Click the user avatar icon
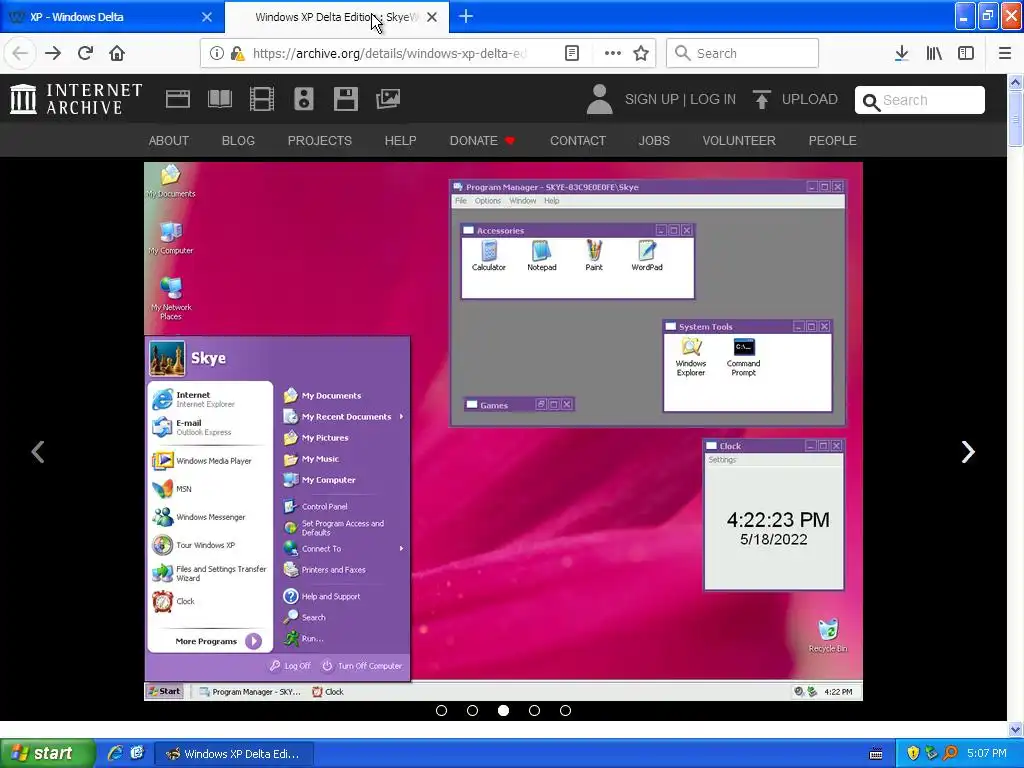Viewport: 1024px width, 768px height. point(599,99)
